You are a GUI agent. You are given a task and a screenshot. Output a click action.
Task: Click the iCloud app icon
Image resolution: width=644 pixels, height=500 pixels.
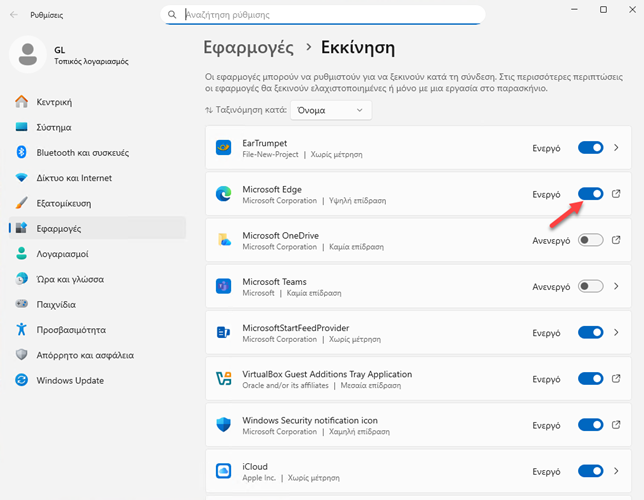(x=223, y=471)
